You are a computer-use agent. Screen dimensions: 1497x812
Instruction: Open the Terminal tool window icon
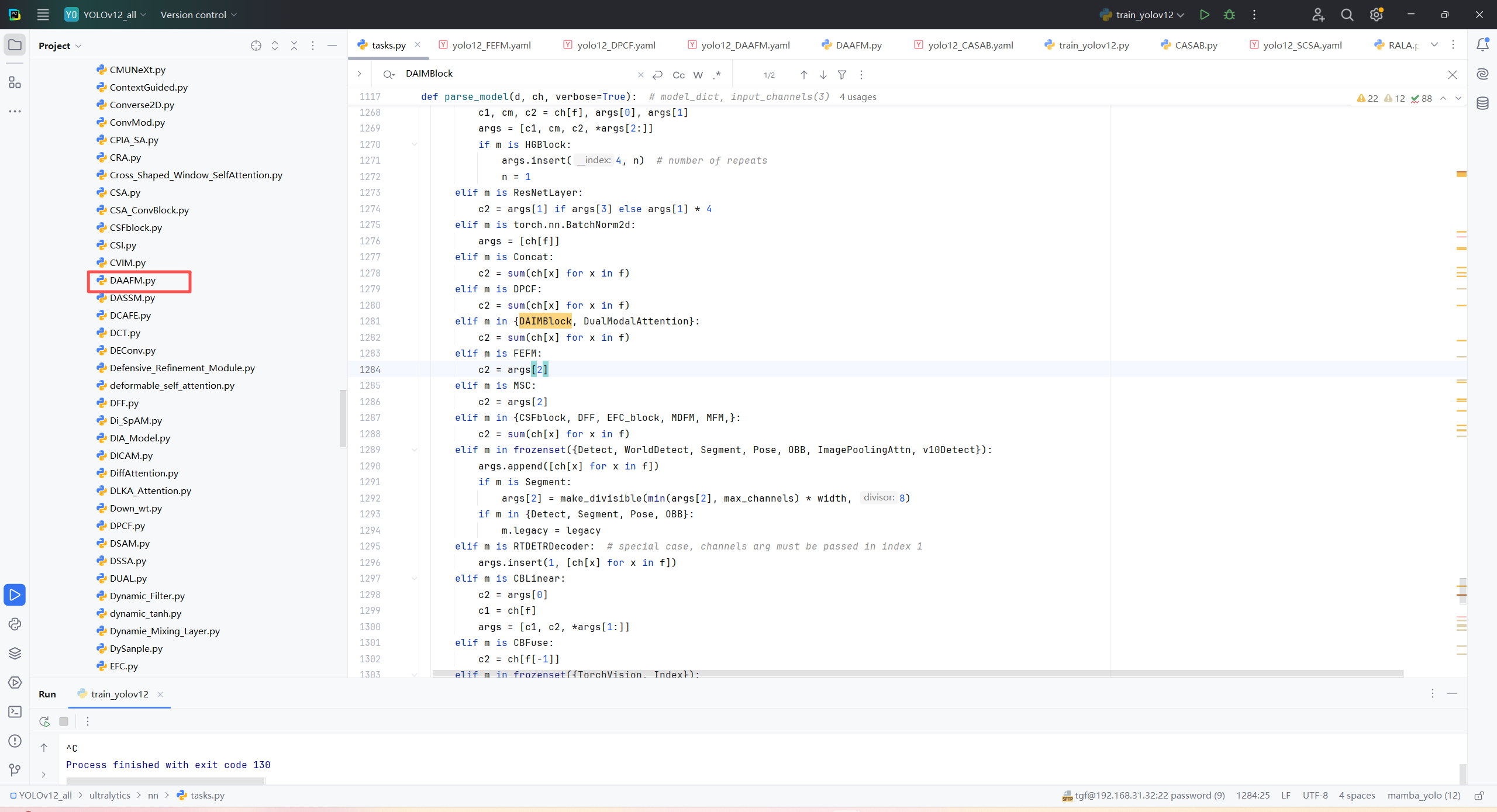tap(15, 711)
